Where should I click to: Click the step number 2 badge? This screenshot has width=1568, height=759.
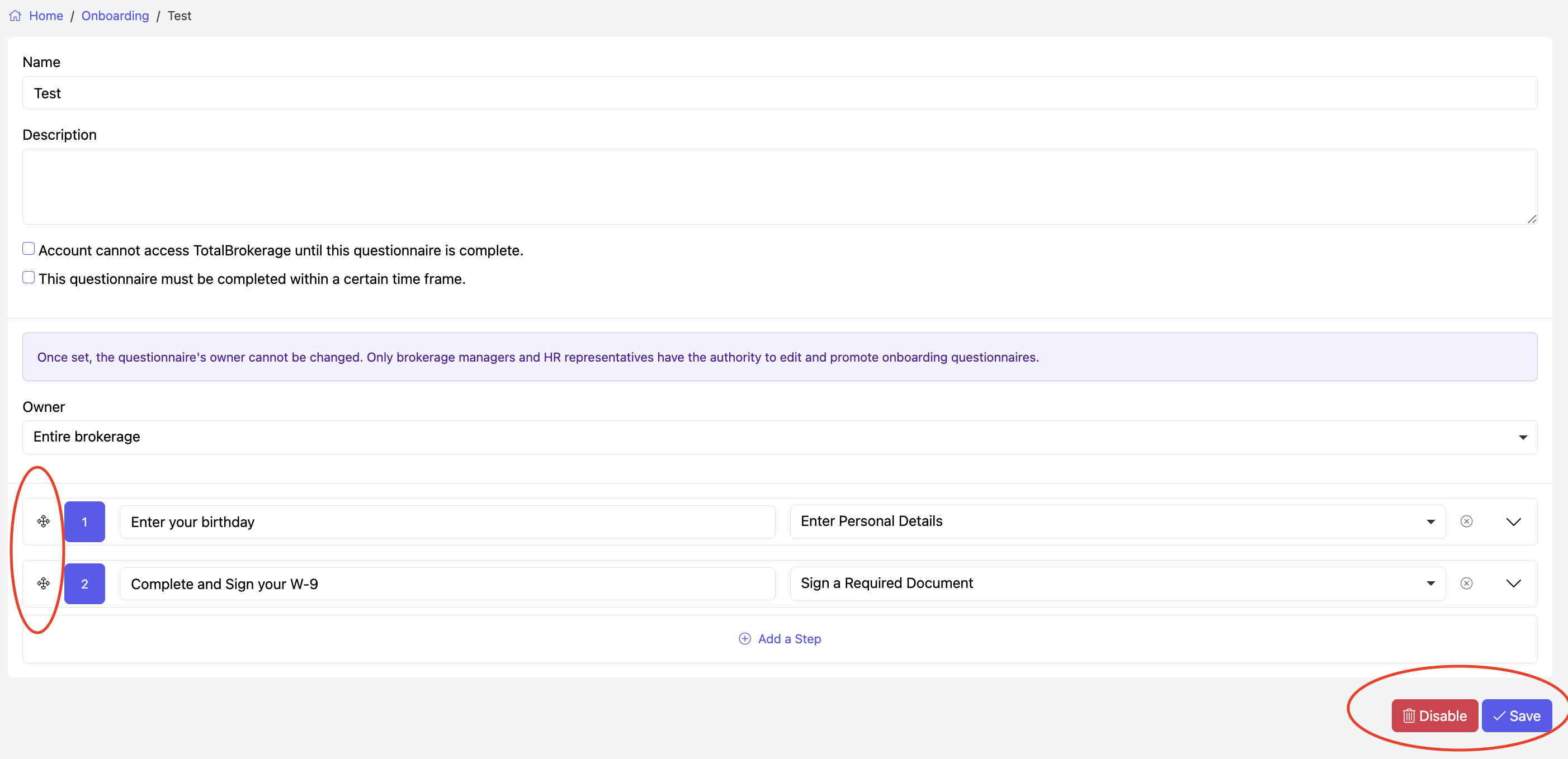pyautogui.click(x=84, y=584)
